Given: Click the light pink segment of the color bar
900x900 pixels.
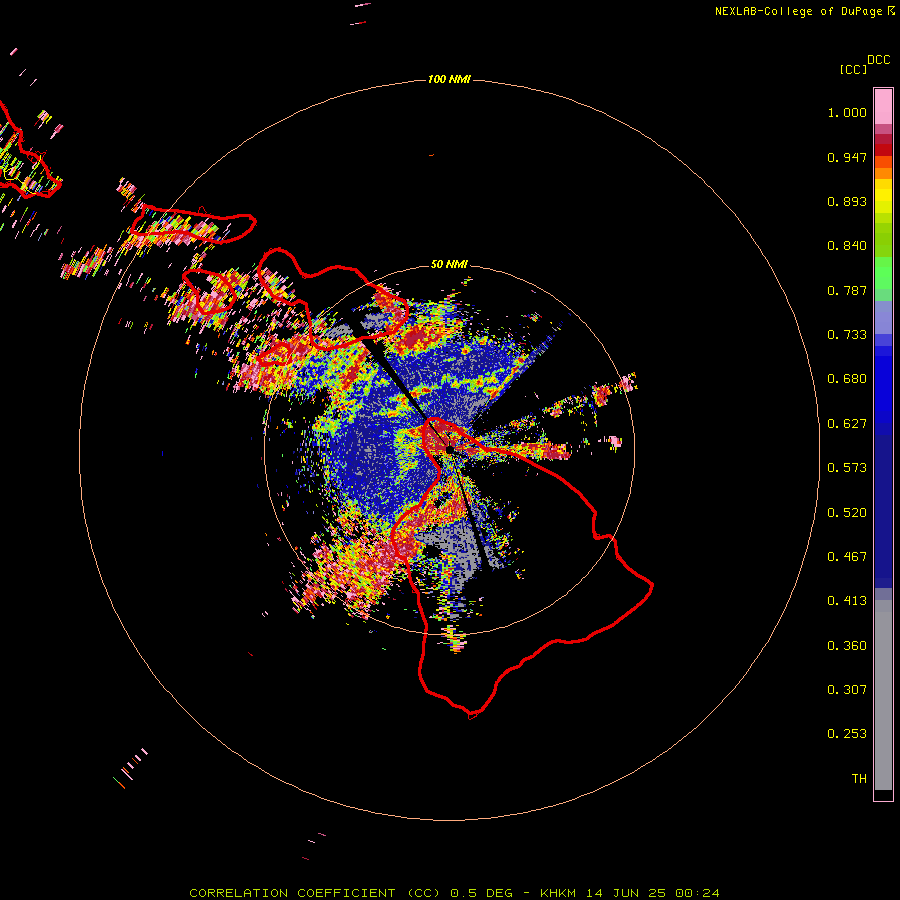Looking at the screenshot, I should click(x=883, y=106).
